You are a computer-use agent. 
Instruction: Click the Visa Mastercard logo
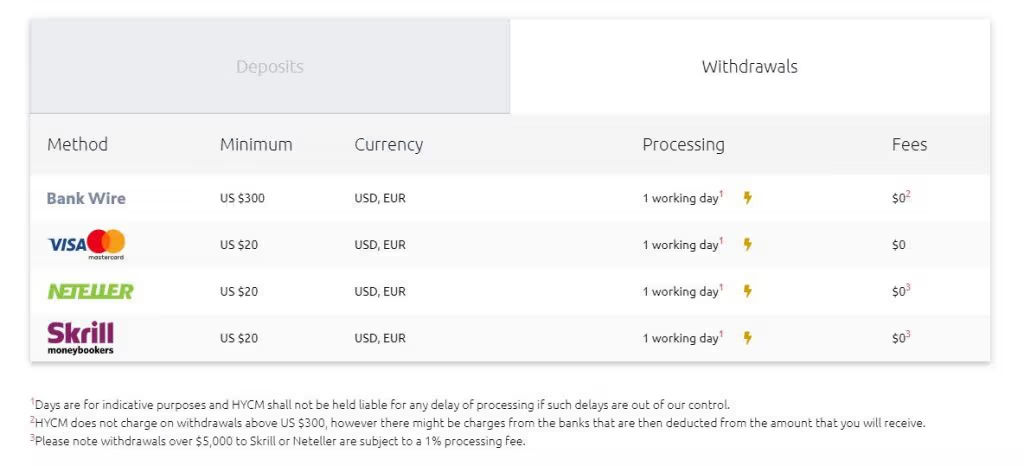86,244
